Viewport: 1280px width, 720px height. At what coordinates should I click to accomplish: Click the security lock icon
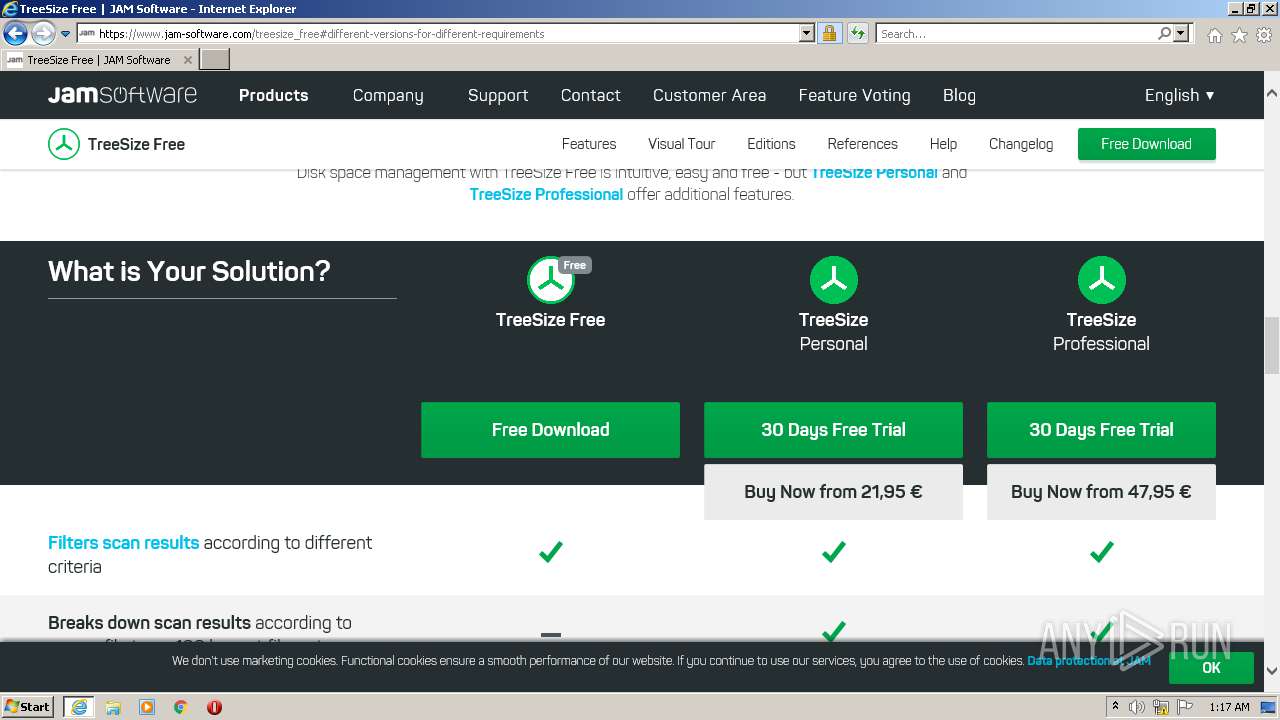tap(829, 33)
